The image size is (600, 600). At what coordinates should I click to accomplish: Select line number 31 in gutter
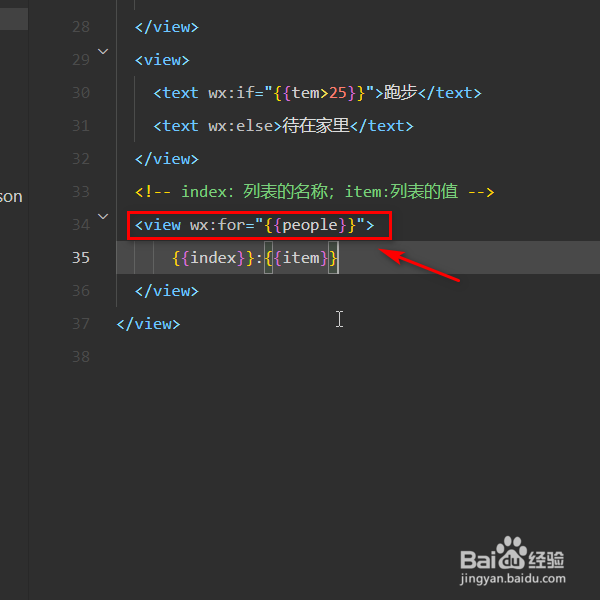point(81,126)
